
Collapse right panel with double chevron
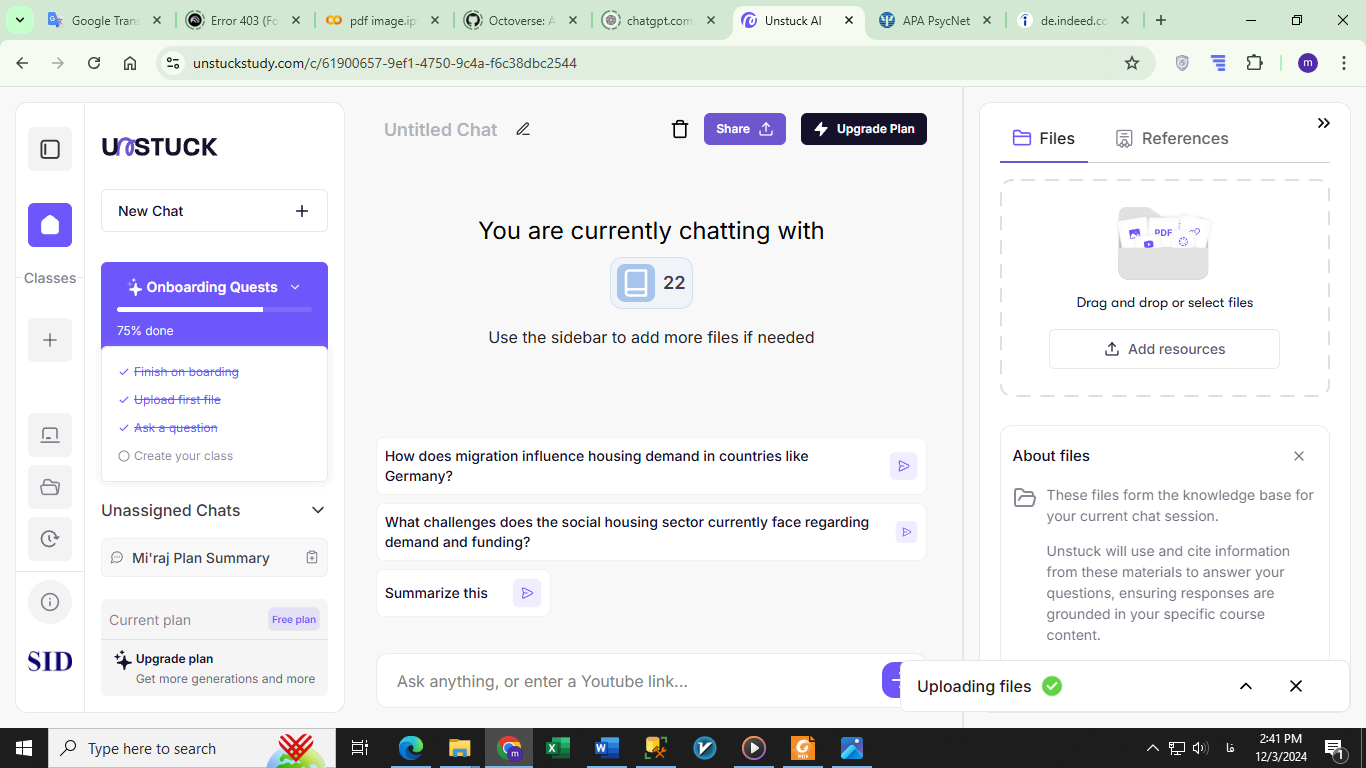(1323, 123)
